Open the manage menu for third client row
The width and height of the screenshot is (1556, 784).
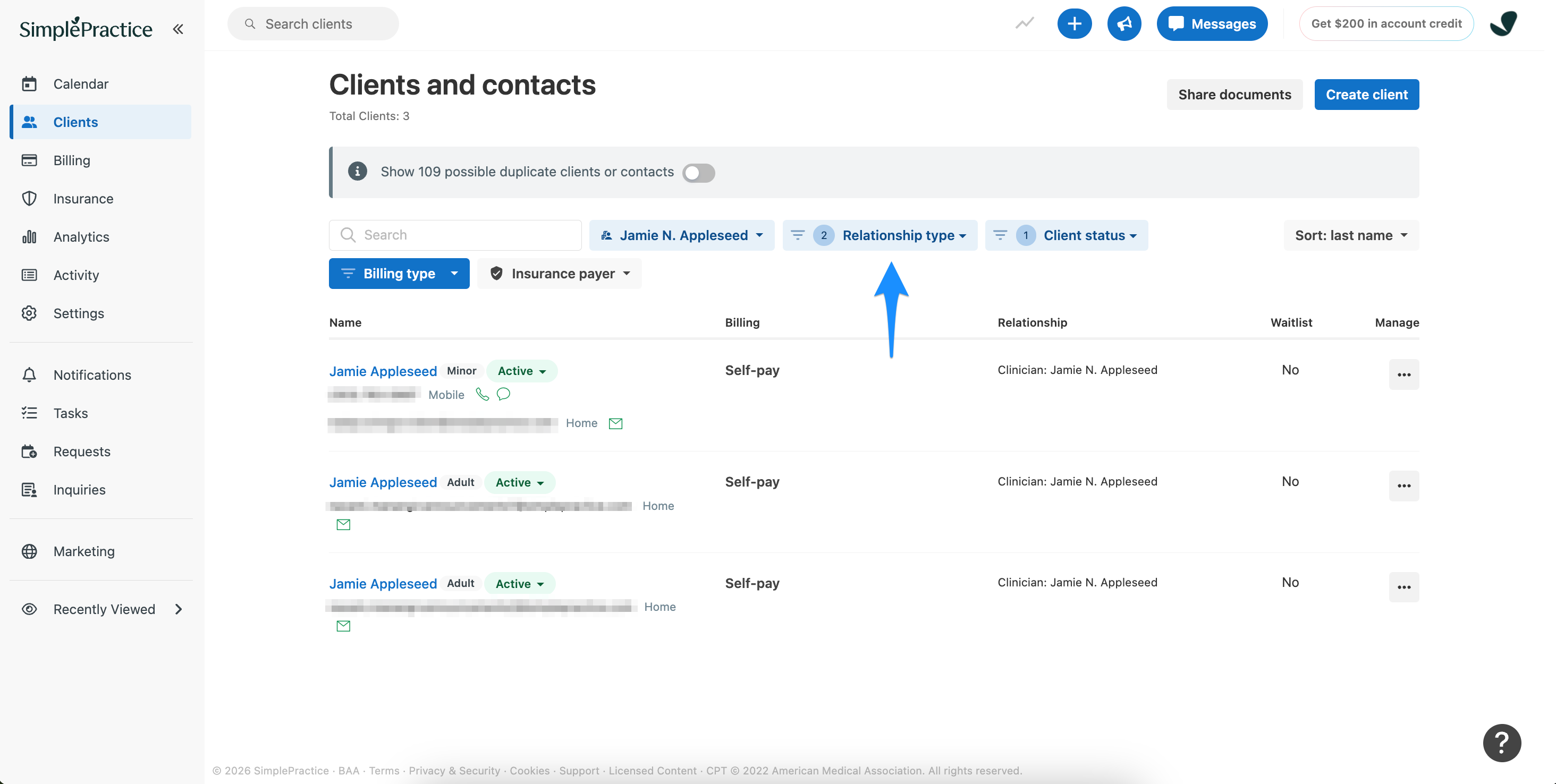pyautogui.click(x=1404, y=586)
